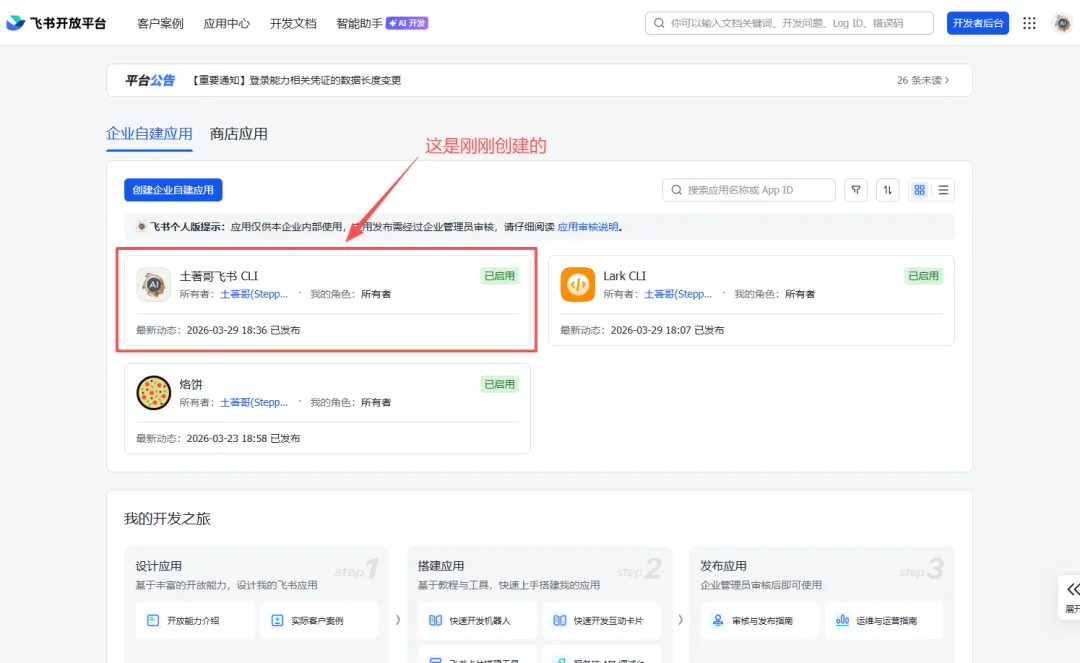Click 2026-03-29 18:36 已发布 status
This screenshot has width=1080, height=663.
pyautogui.click(x=243, y=330)
